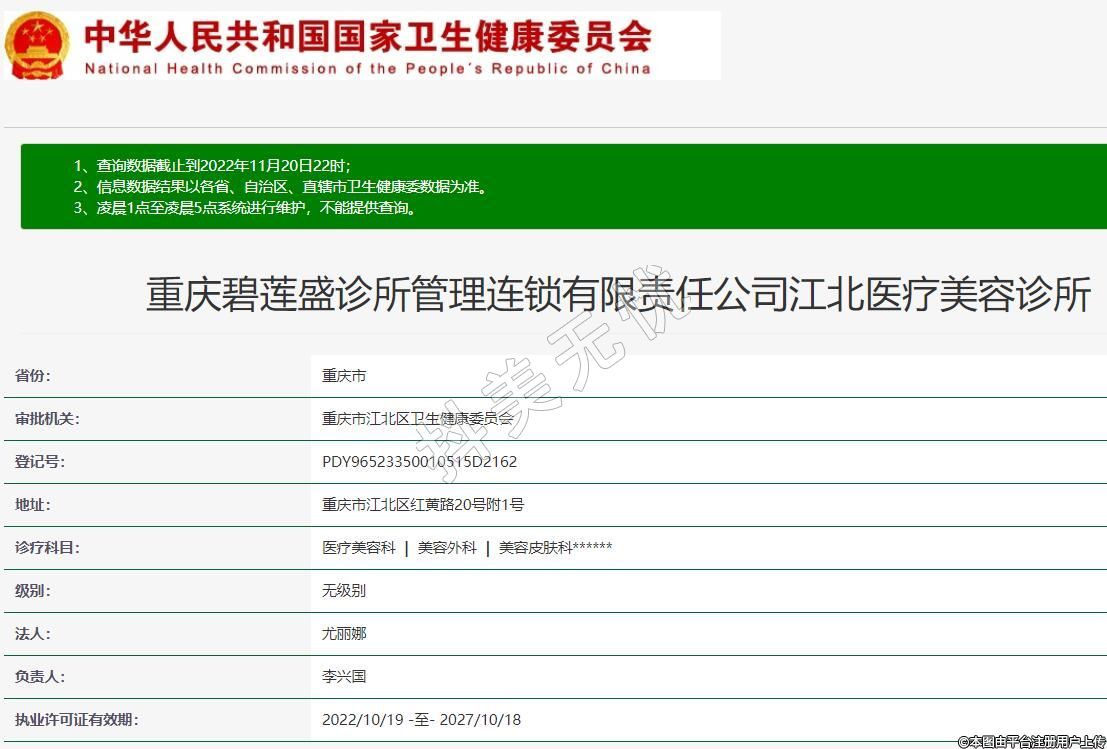Click the clinic name page title
The width and height of the screenshot is (1107, 749).
[x=618, y=296]
